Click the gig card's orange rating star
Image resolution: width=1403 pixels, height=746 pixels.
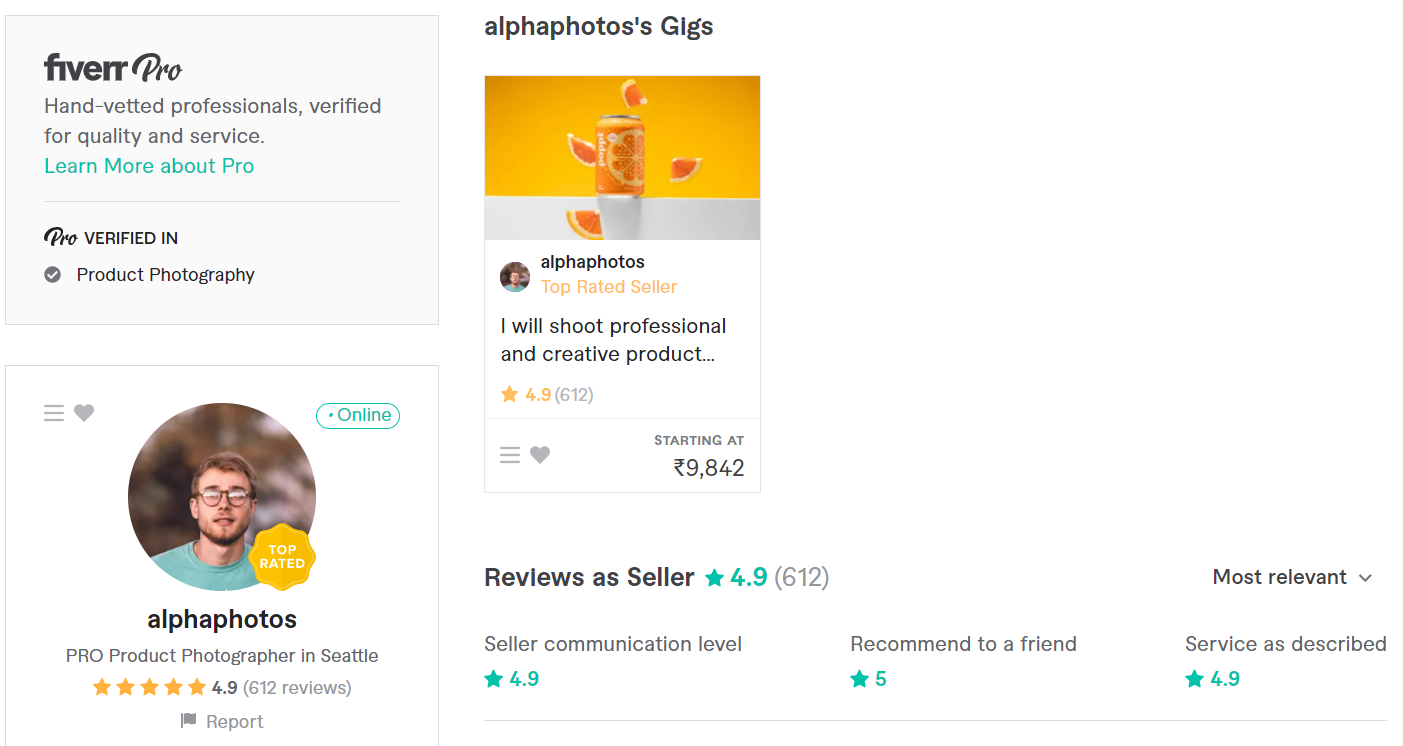tap(509, 395)
